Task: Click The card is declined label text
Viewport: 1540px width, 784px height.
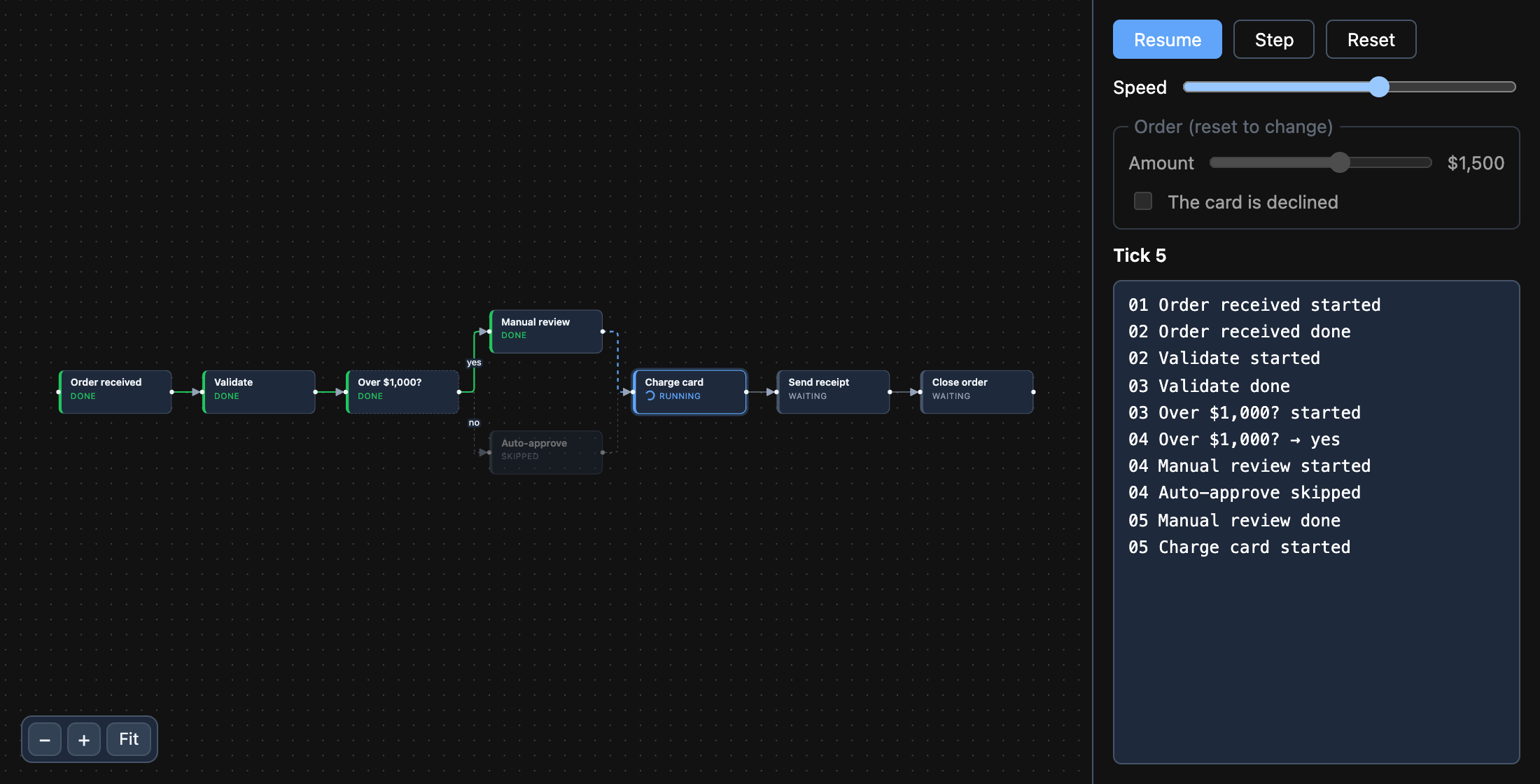Action: 1253,202
